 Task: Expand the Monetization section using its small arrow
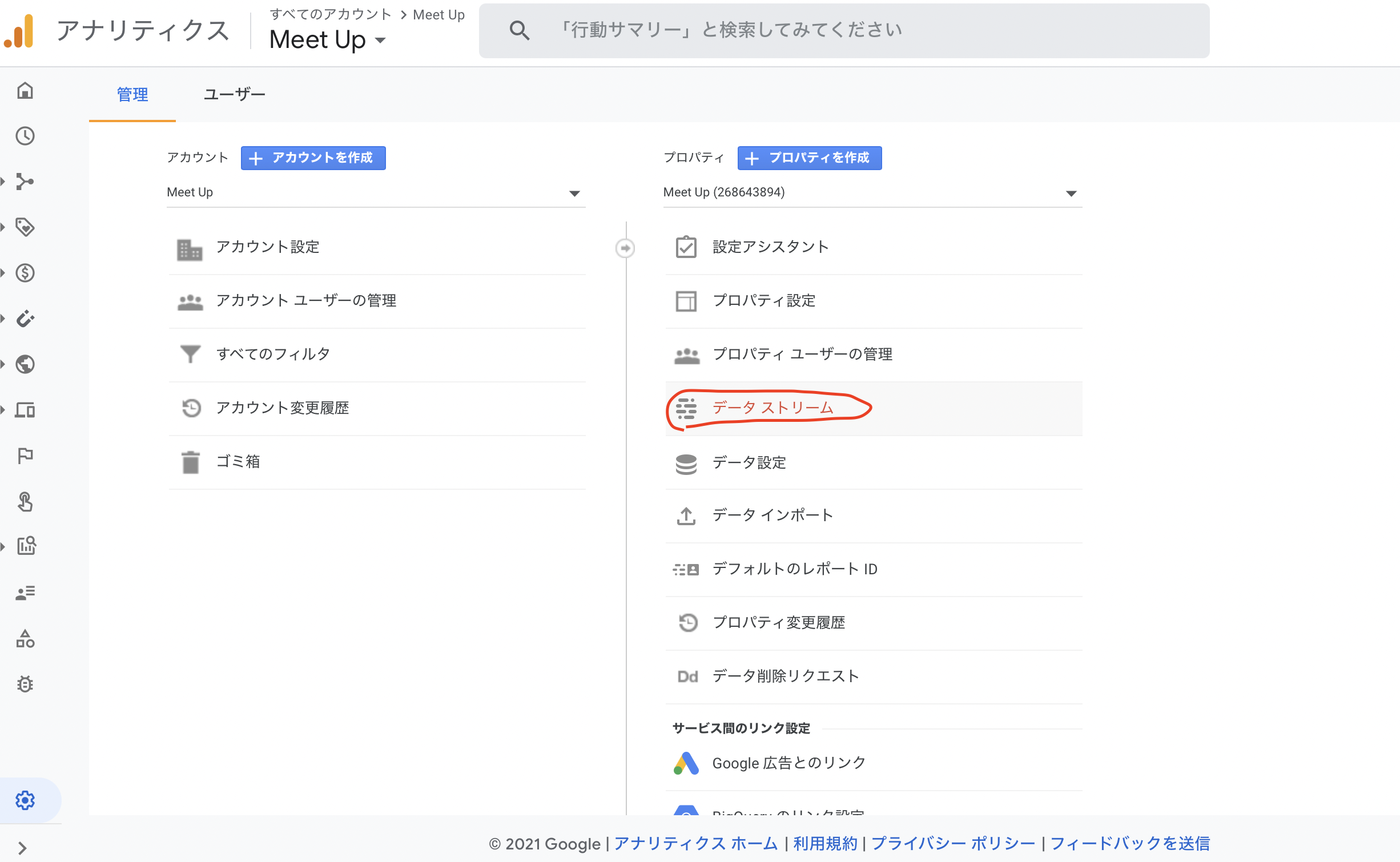tap(3, 273)
